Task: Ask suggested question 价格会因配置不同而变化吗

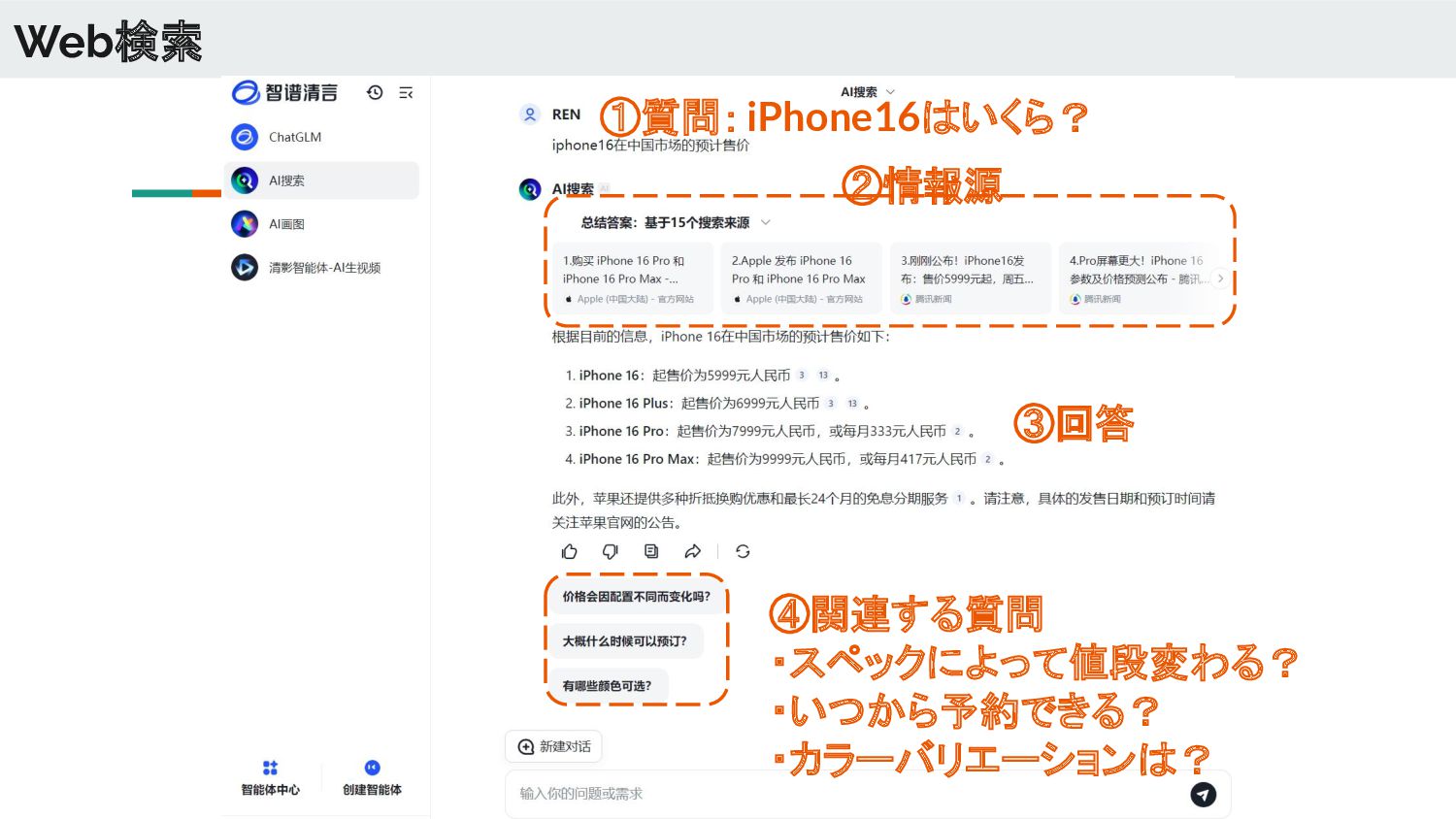Action: (x=637, y=597)
